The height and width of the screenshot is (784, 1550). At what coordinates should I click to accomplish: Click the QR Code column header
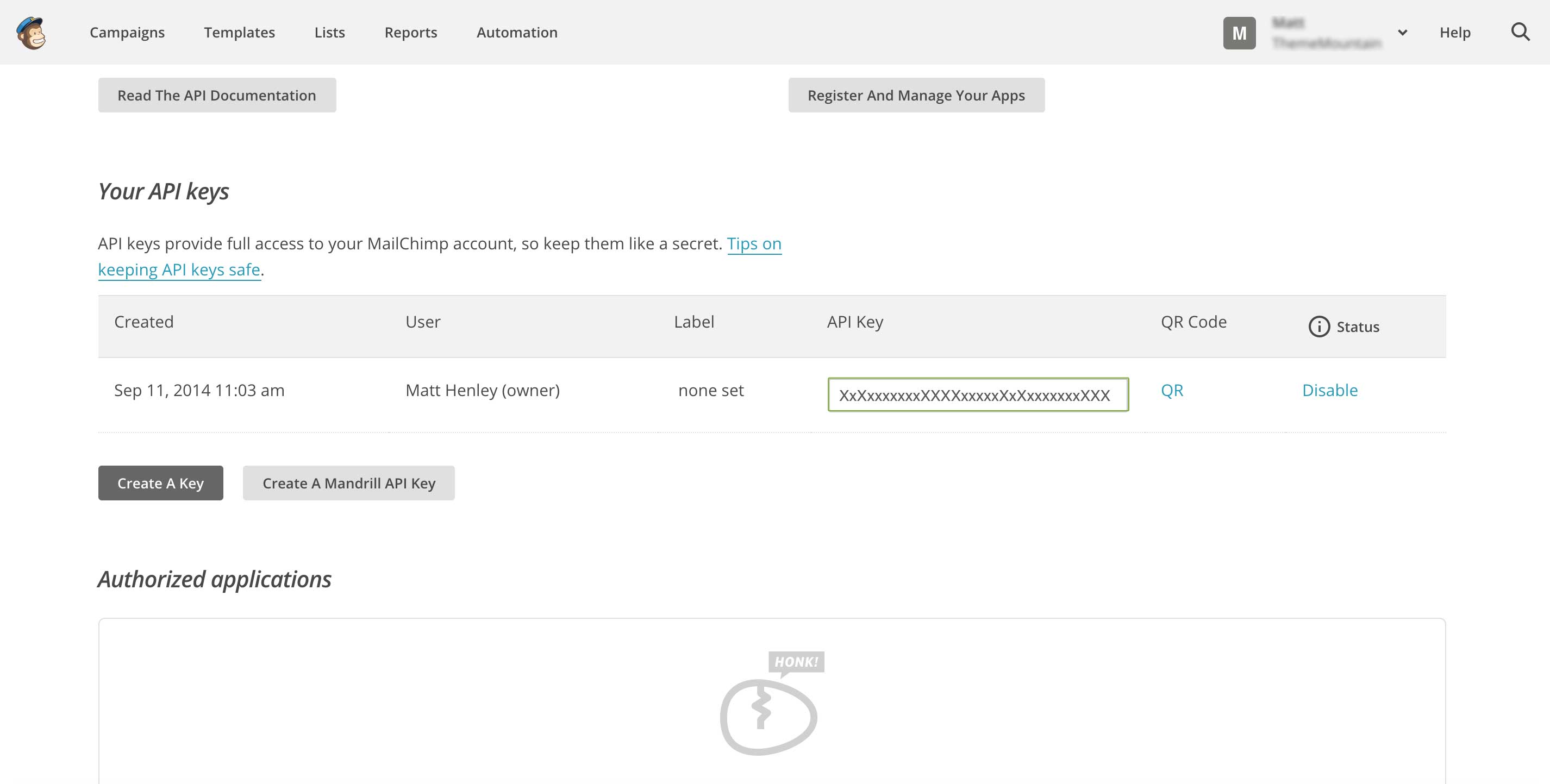tap(1194, 322)
